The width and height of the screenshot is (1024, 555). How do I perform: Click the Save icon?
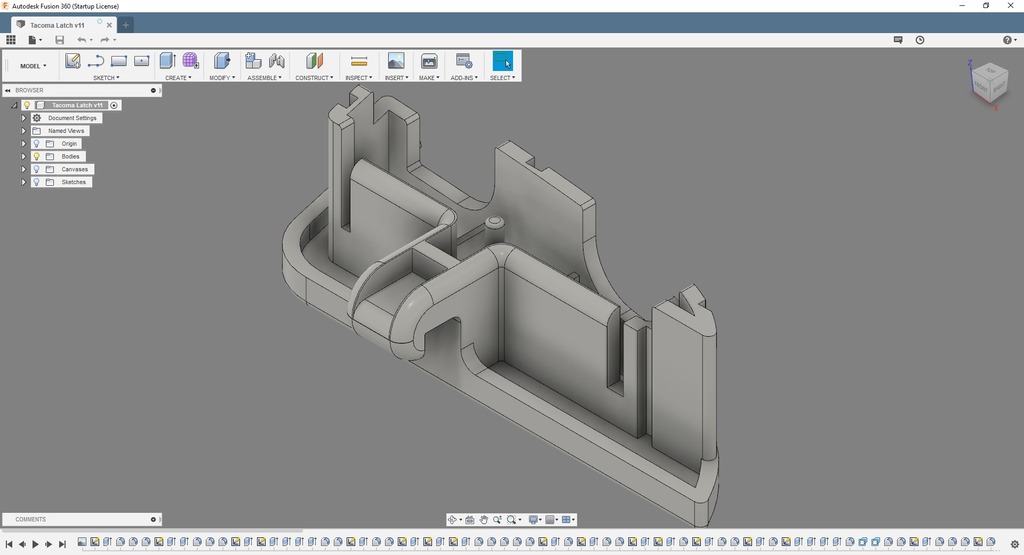click(59, 40)
